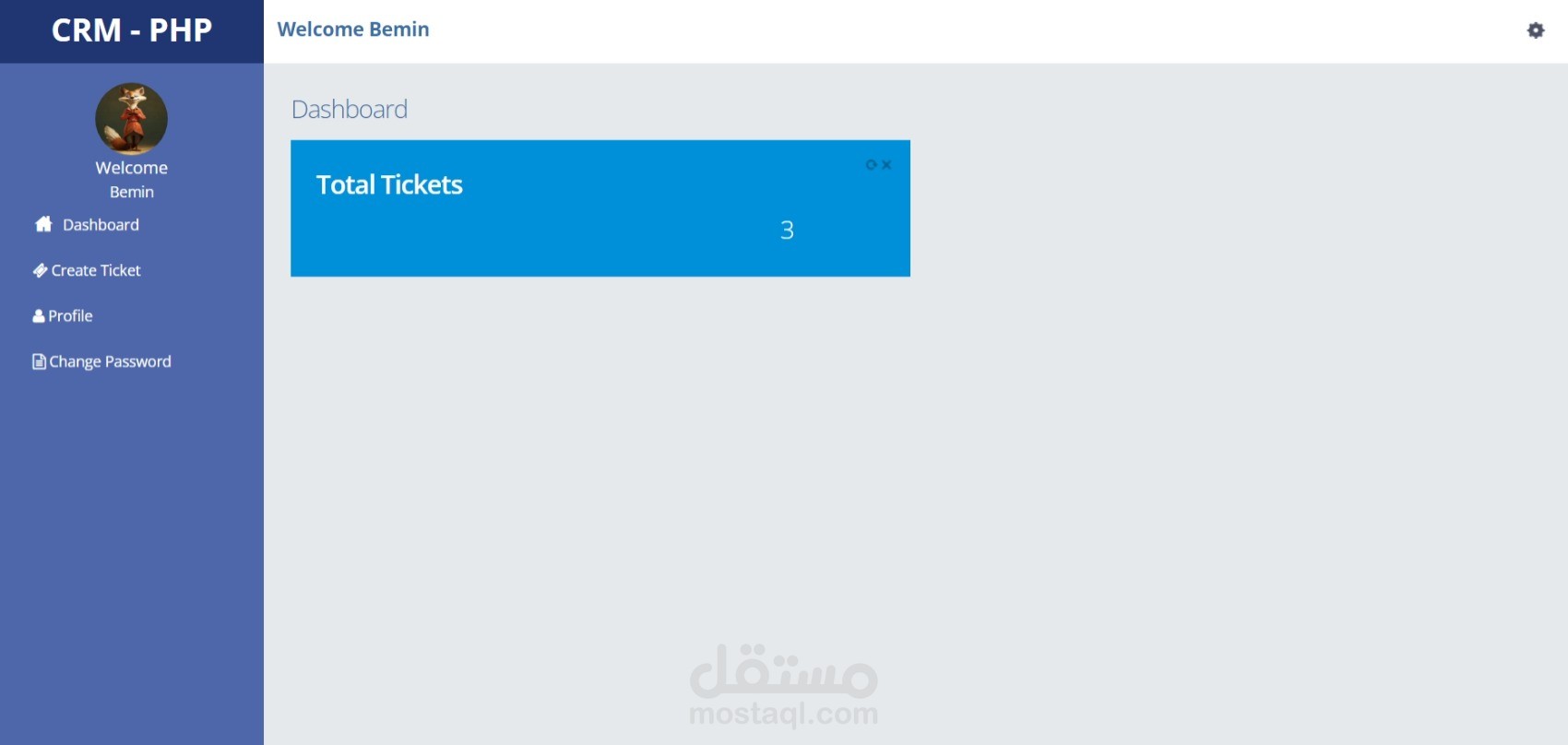The height and width of the screenshot is (745, 1568).
Task: Click the Welcome Bemin header text
Action: click(x=353, y=30)
